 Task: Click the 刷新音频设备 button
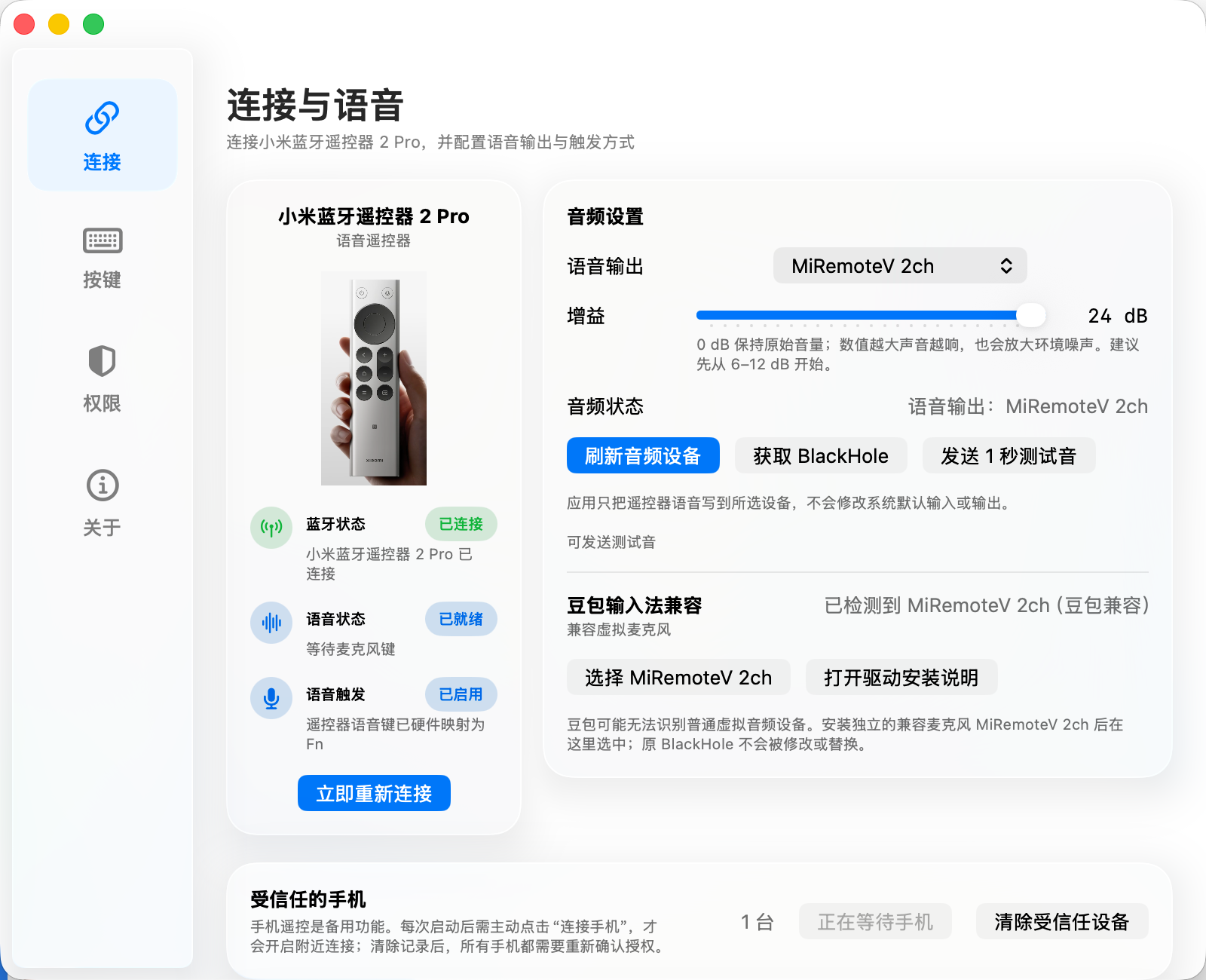click(x=643, y=455)
